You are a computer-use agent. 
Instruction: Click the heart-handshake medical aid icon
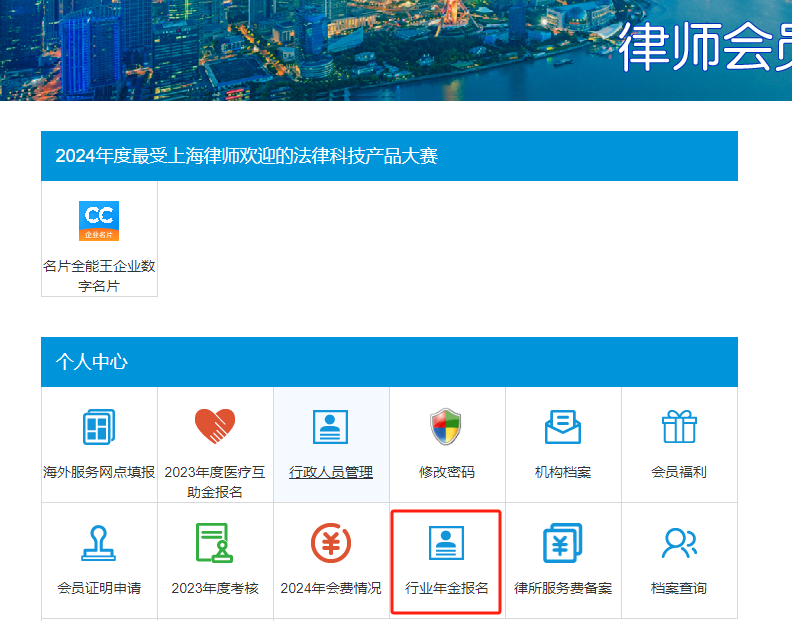[215, 427]
